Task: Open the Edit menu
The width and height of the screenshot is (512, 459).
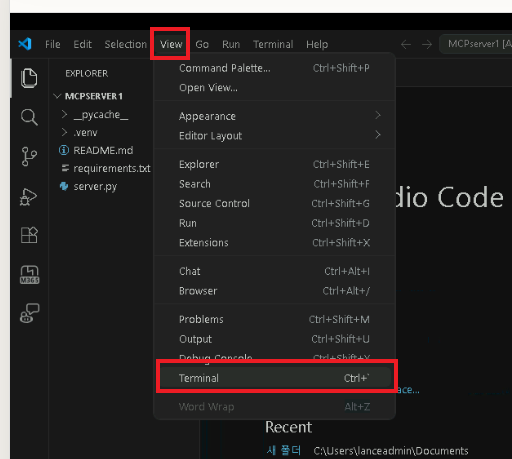Action: pyautogui.click(x=82, y=44)
